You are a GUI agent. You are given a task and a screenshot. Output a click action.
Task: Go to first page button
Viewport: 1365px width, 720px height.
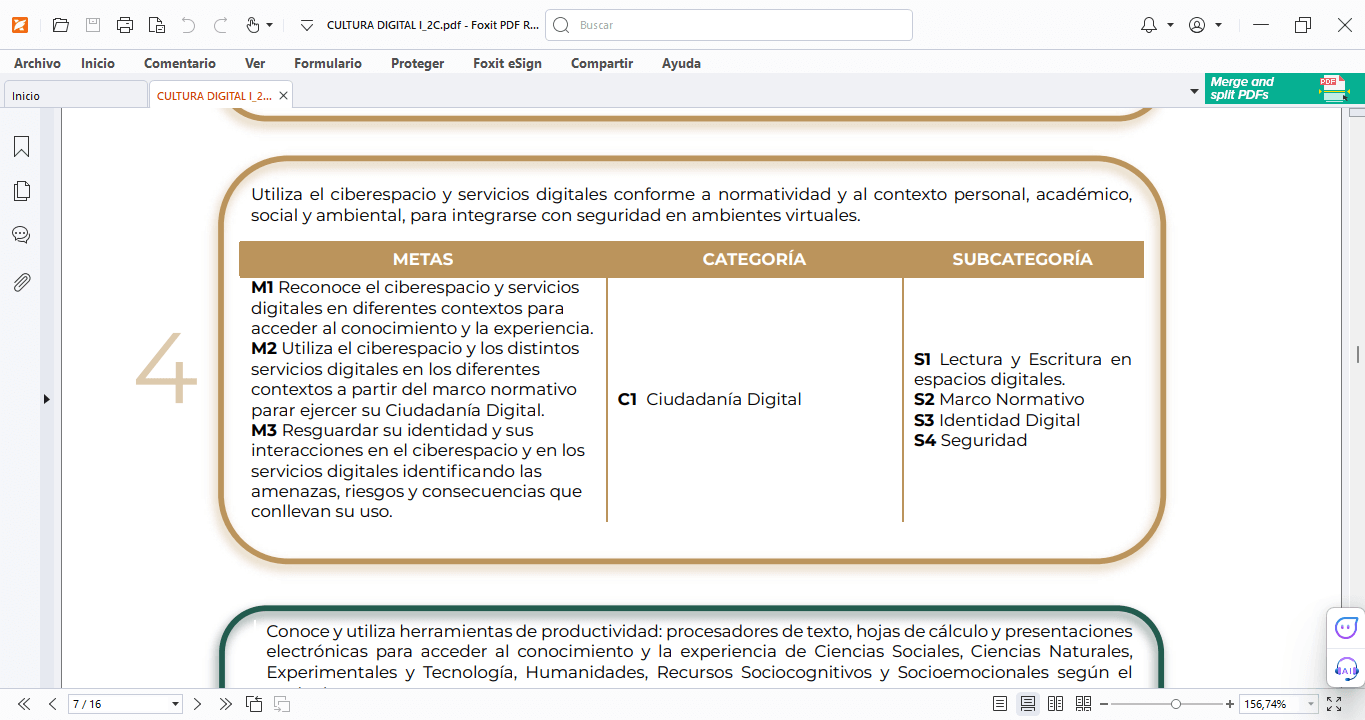point(24,704)
